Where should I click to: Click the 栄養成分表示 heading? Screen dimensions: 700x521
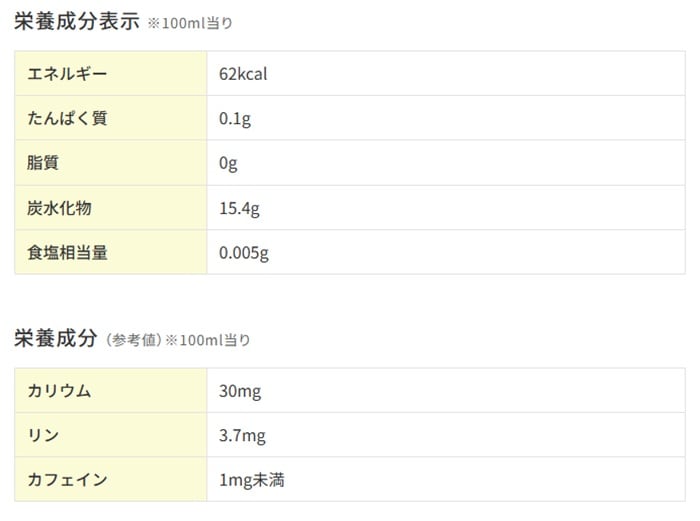click(x=77, y=22)
